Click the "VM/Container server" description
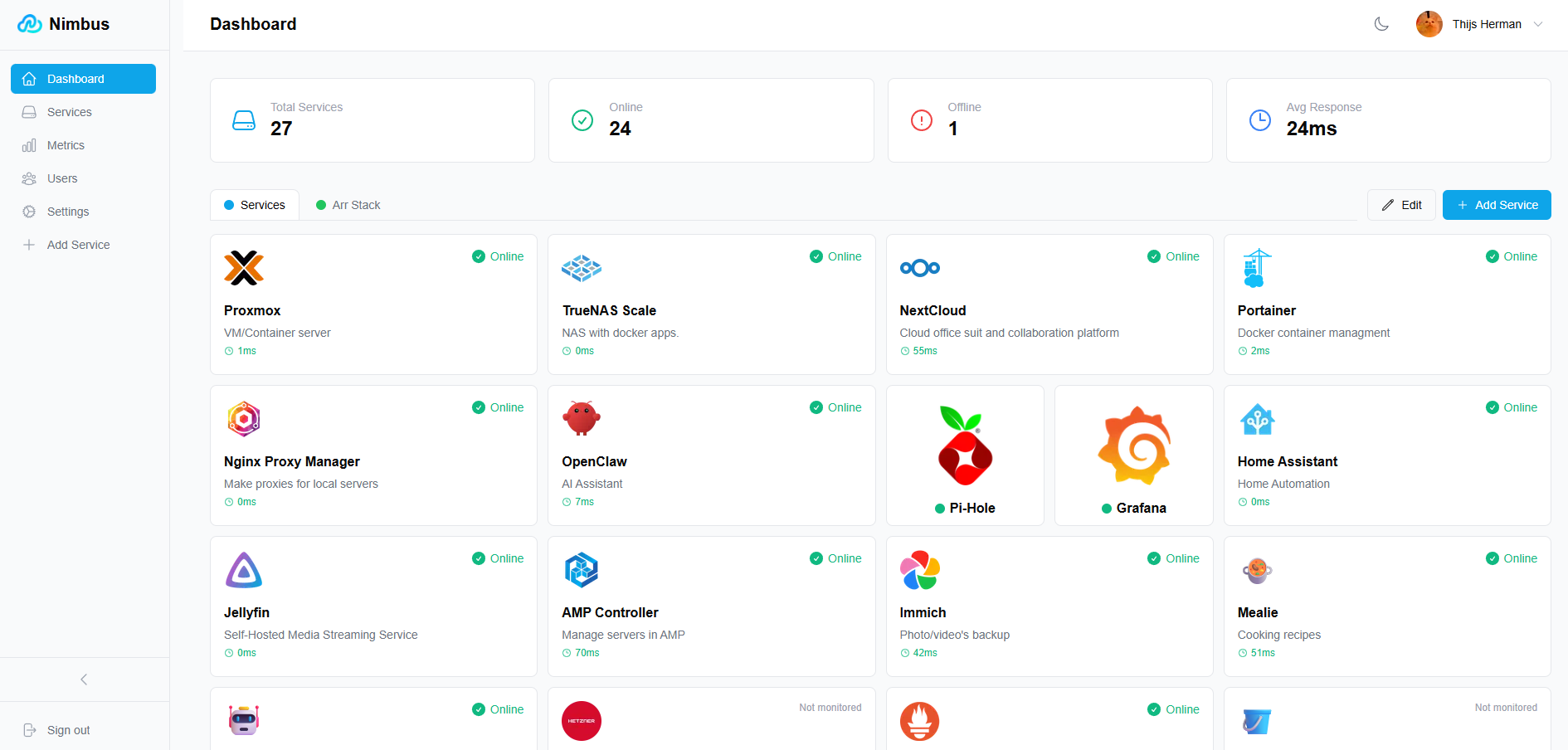Viewport: 1568px width, 750px height. [277, 333]
